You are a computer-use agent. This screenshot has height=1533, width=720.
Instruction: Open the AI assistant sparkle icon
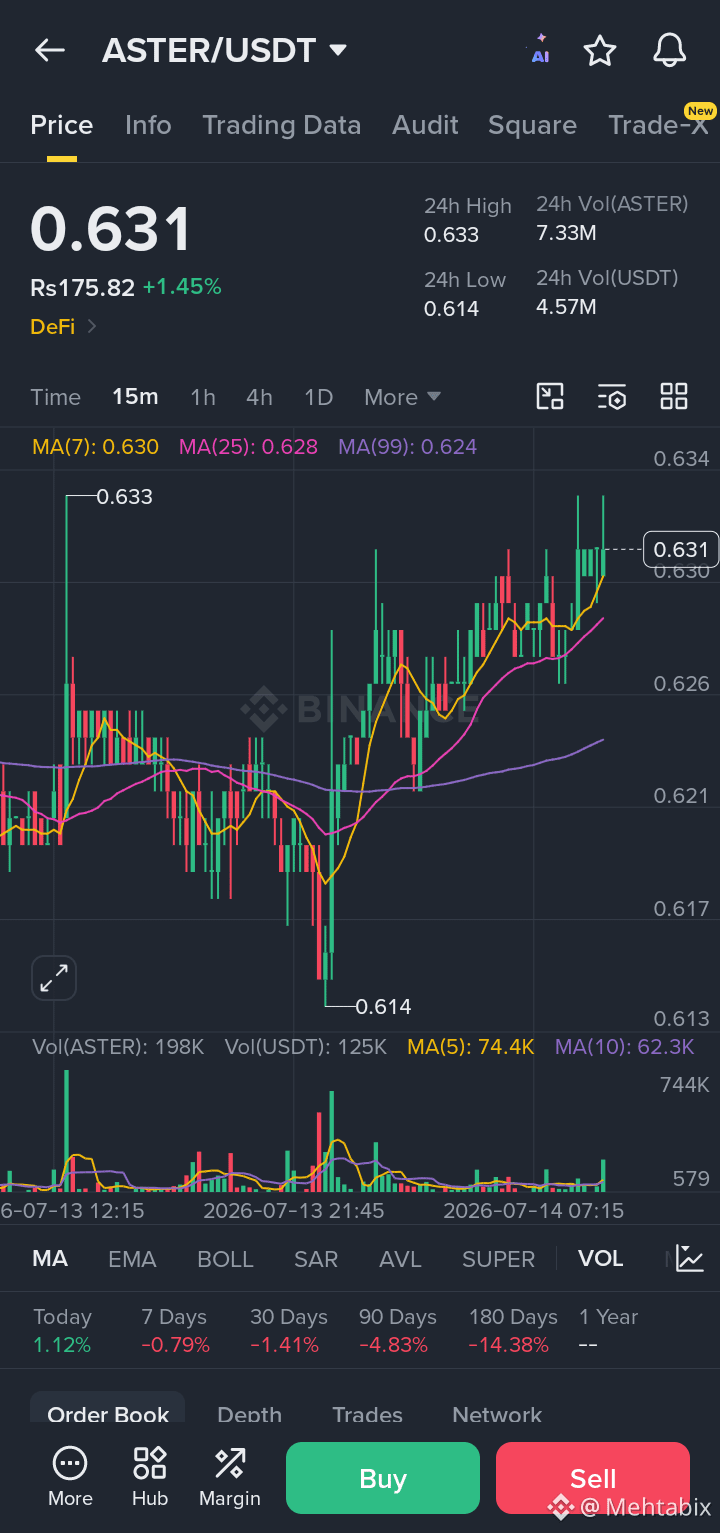point(540,50)
